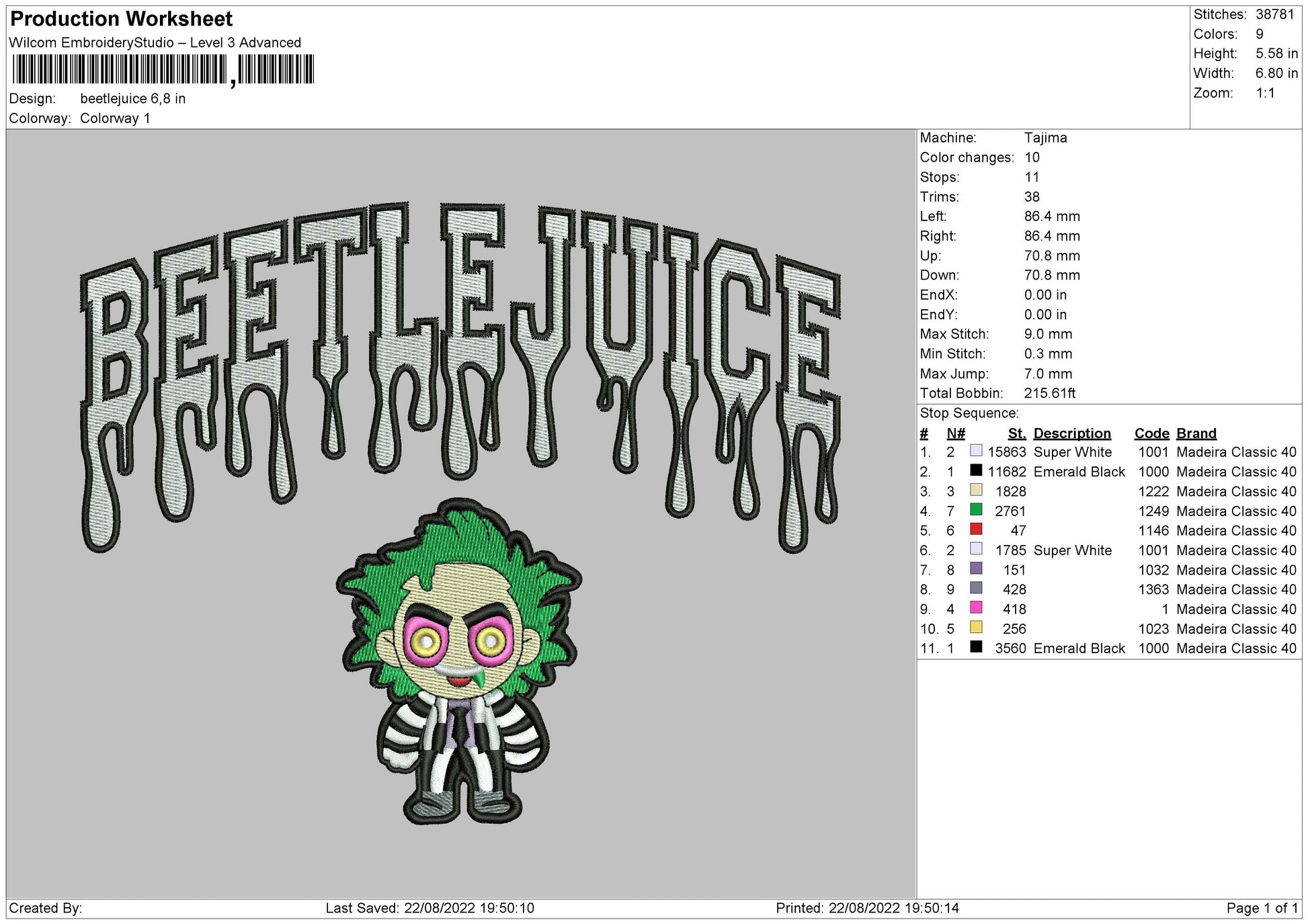1308x924 pixels.
Task: Click the Super White swatch in stop 1
Action: tap(976, 451)
